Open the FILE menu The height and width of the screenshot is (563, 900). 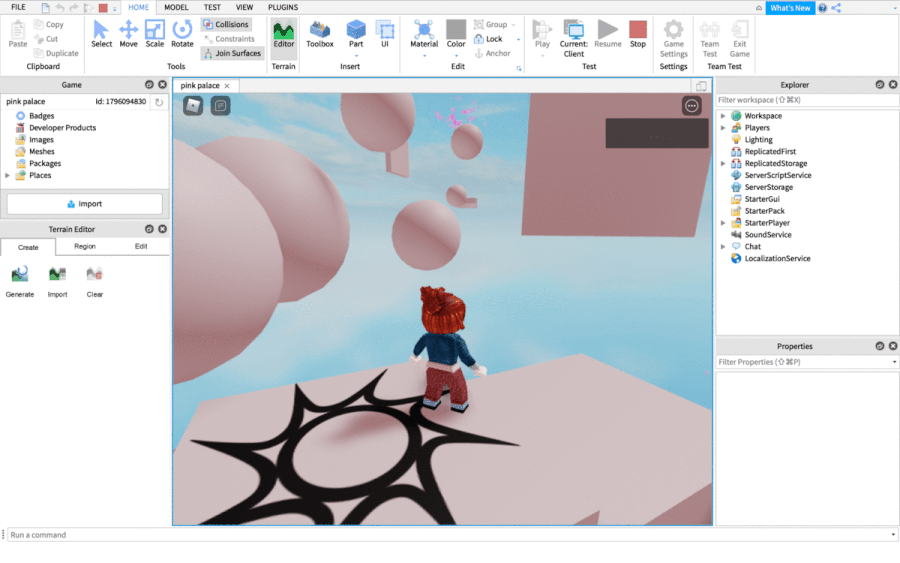coord(18,7)
